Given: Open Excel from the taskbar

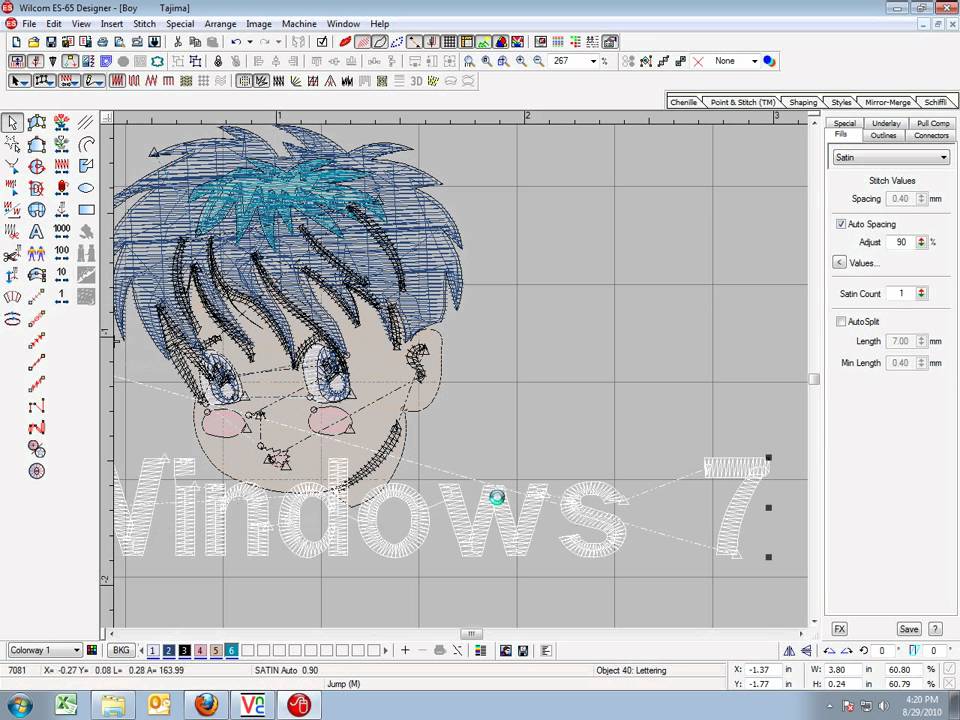Looking at the screenshot, I should click(66, 705).
